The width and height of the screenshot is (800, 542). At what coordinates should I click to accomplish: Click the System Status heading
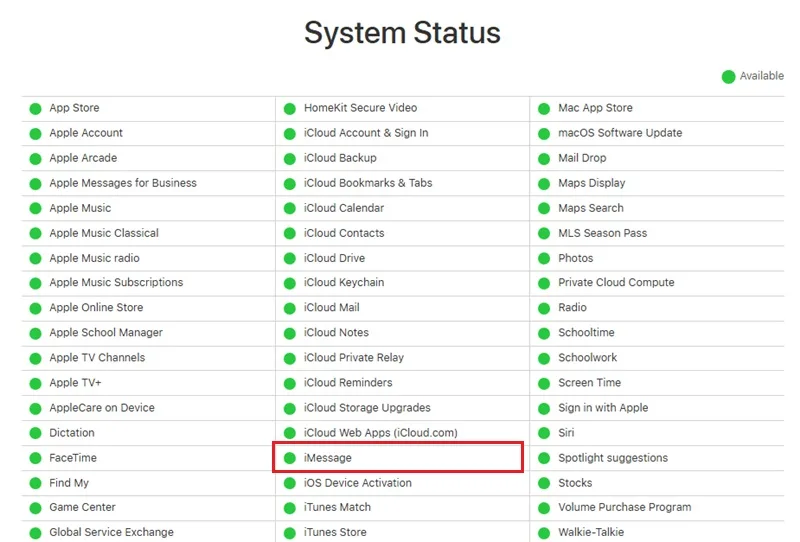pos(403,33)
